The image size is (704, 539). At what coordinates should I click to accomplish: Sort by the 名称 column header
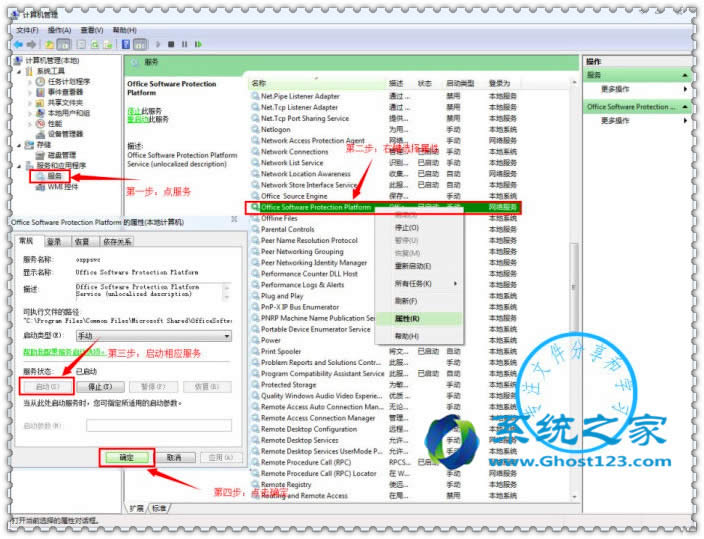coord(317,84)
